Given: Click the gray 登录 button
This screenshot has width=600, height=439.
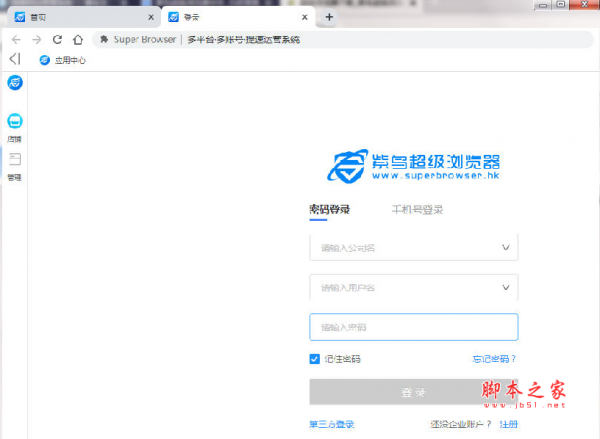Looking at the screenshot, I should pos(414,392).
